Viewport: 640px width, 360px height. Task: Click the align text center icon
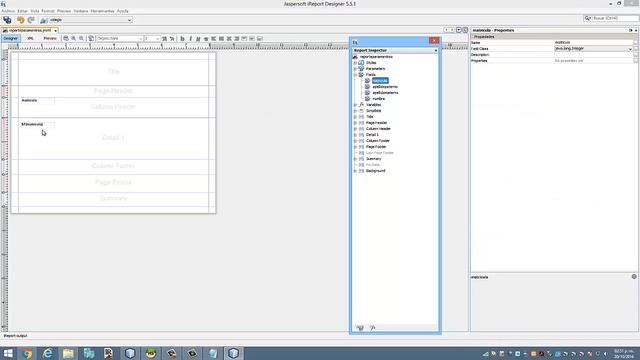229,38
